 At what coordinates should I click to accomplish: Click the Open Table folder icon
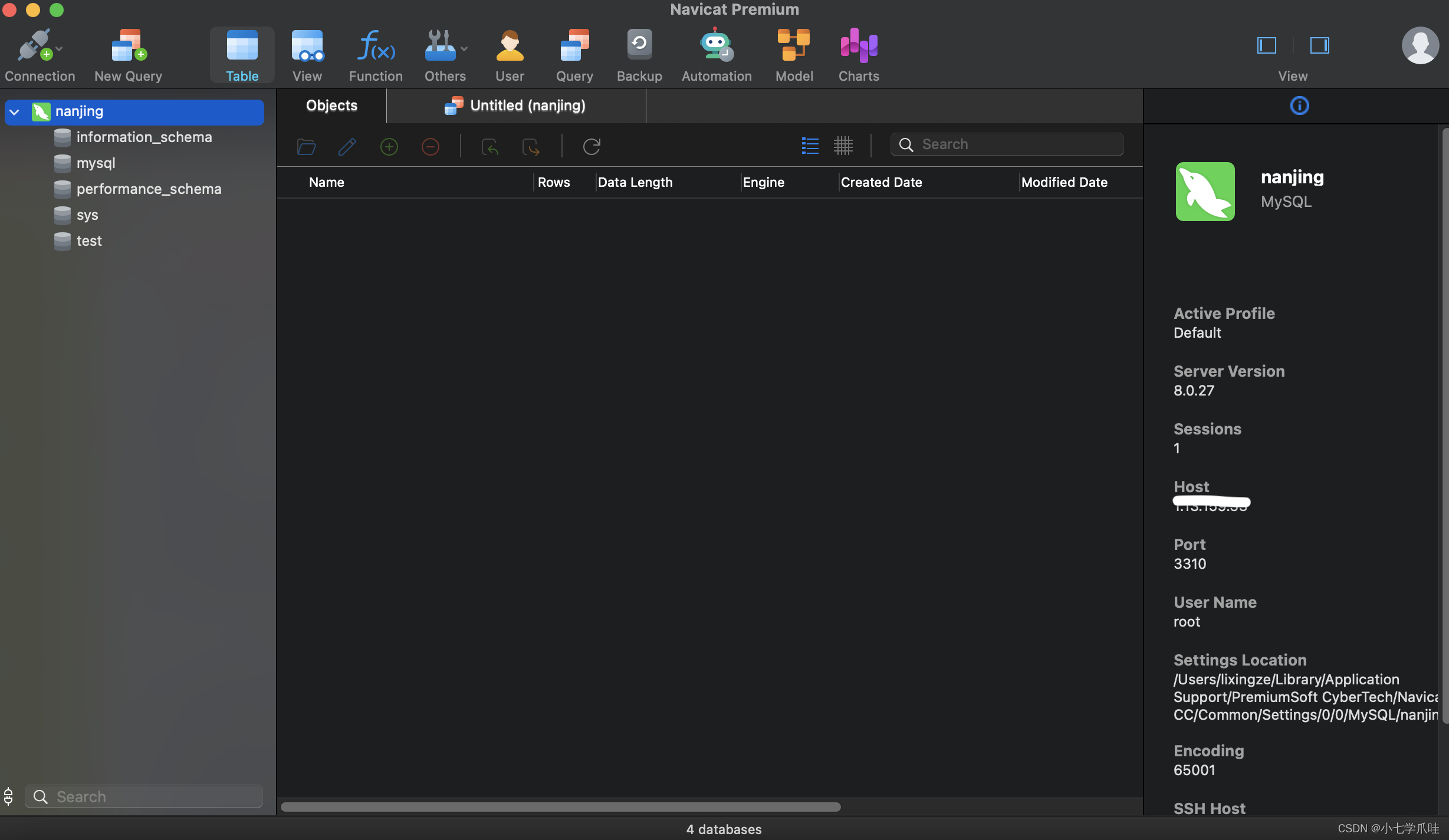306,146
